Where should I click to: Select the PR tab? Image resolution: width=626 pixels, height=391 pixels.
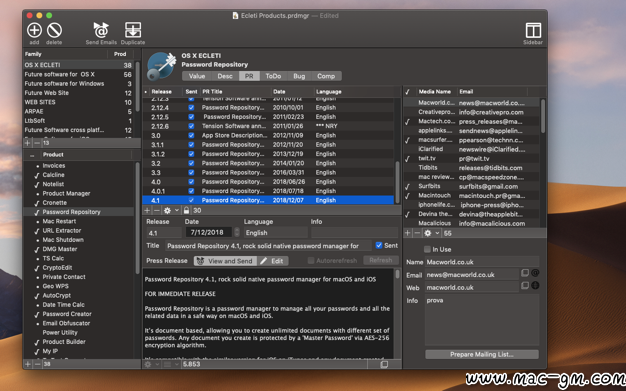click(x=249, y=76)
